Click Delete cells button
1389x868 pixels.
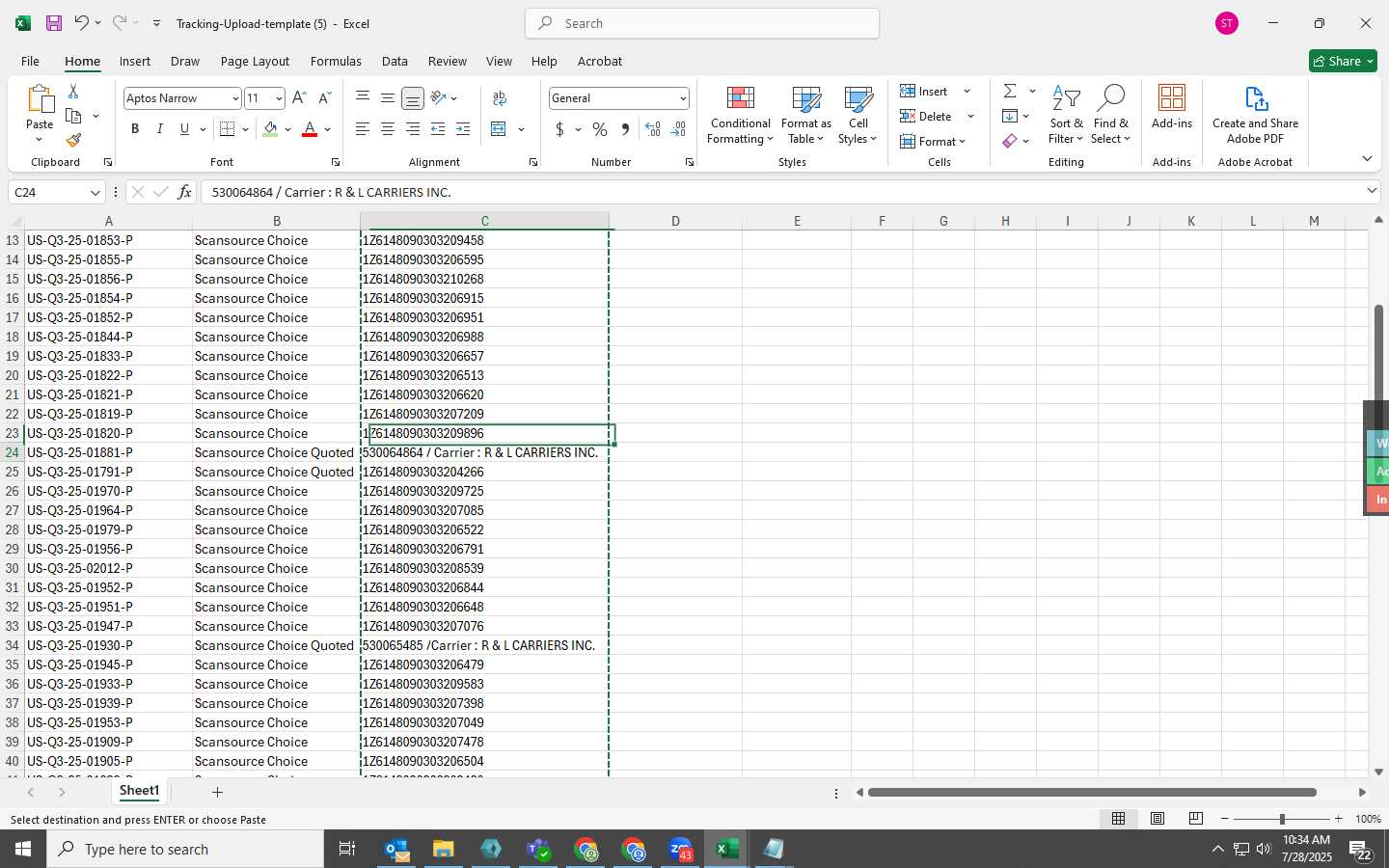click(926, 116)
